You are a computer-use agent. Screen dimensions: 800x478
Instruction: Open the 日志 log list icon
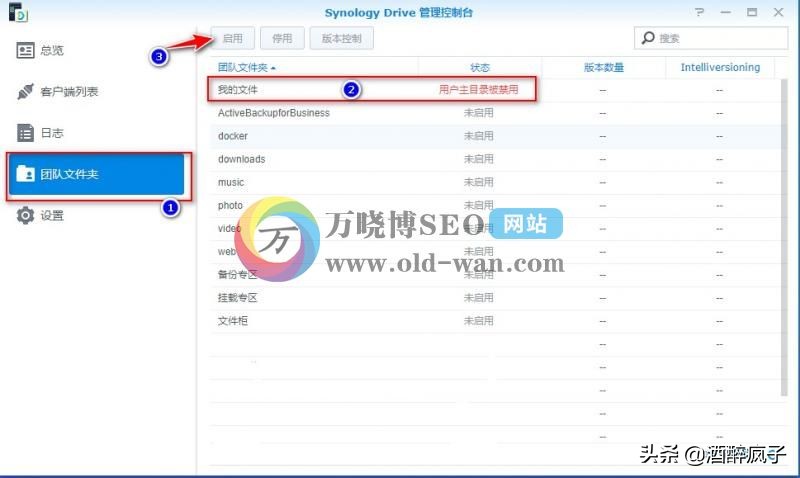25,133
